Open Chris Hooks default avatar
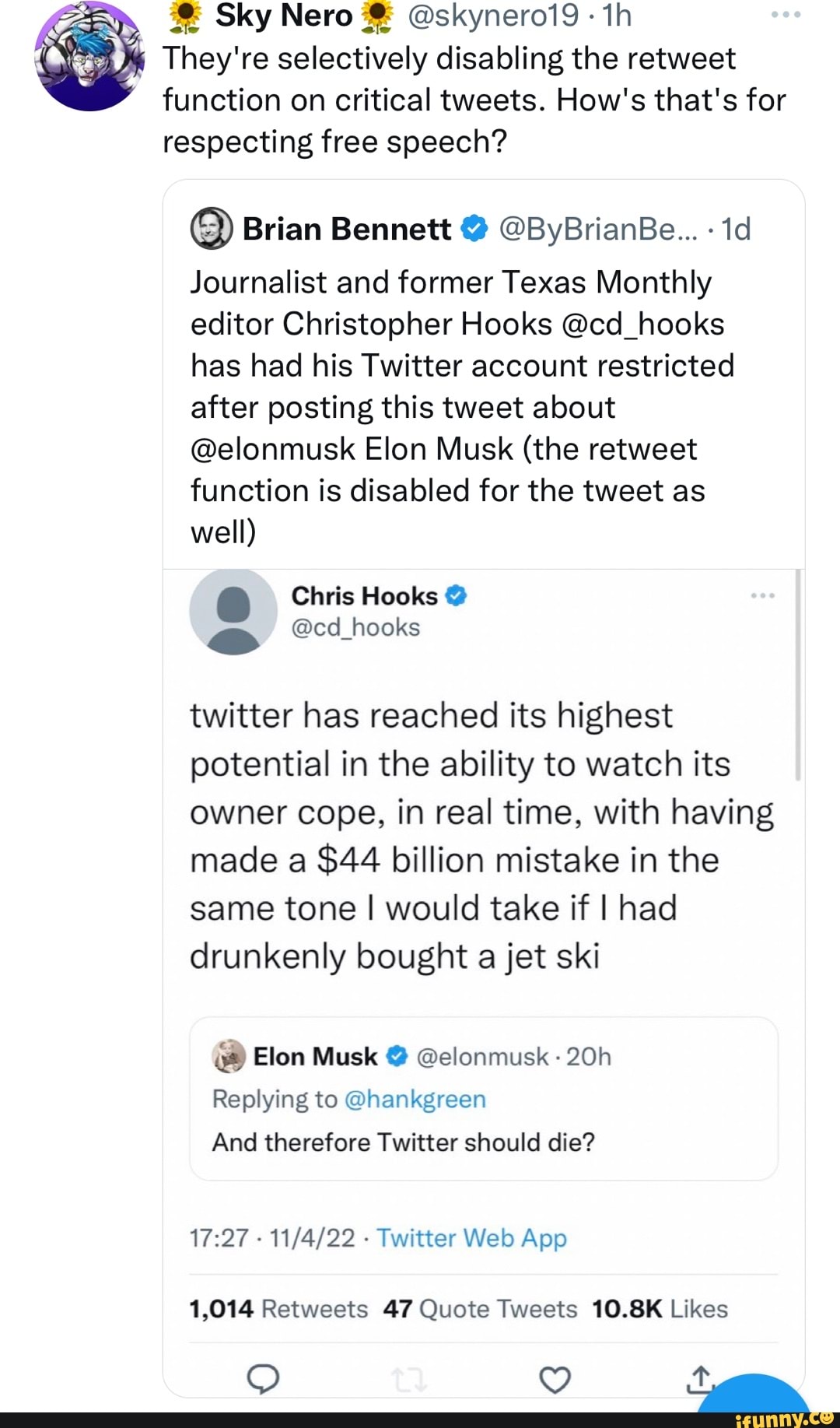The image size is (840, 1428). tap(233, 612)
